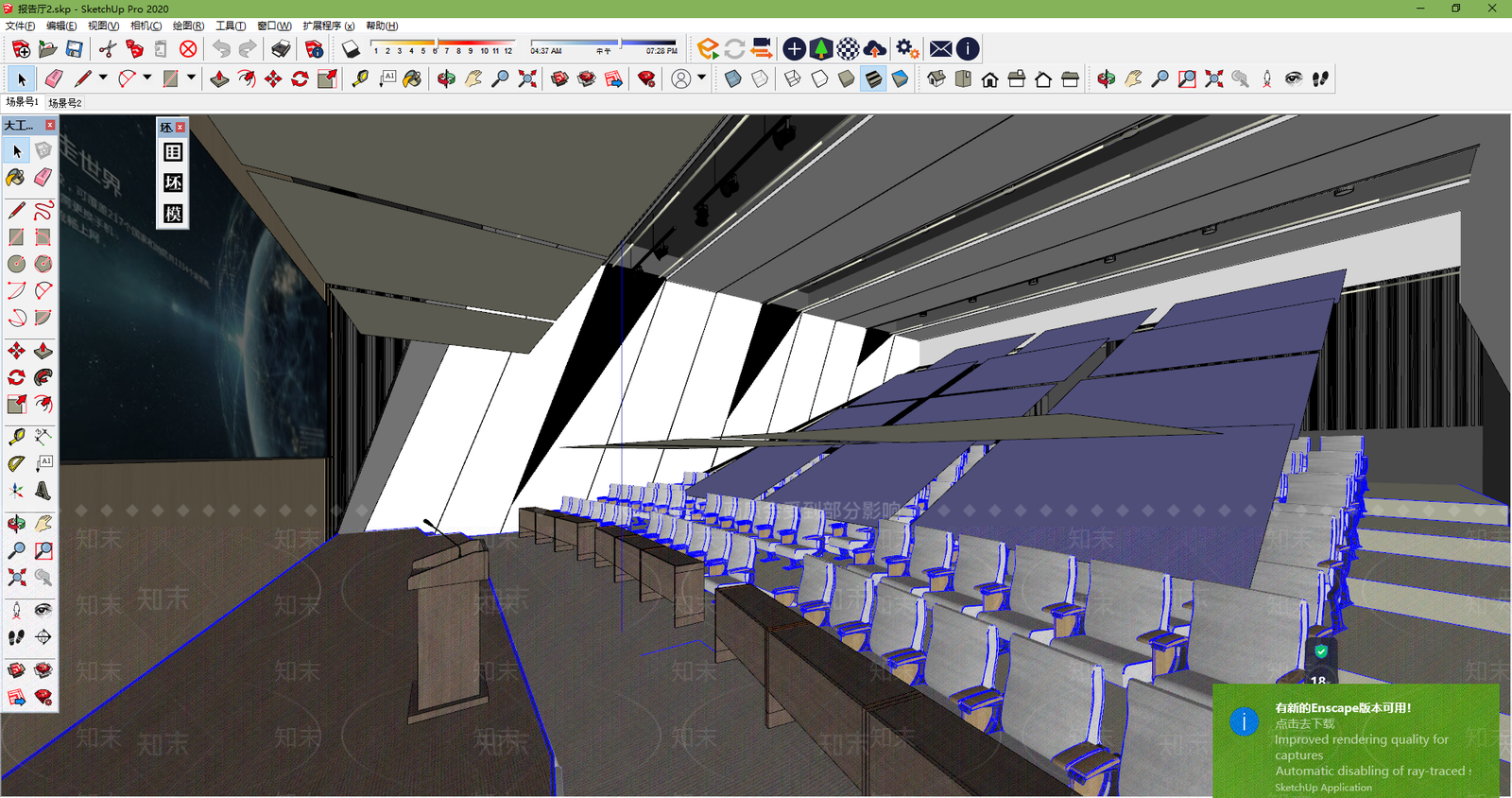Open the user account dropdown arrow
The width and height of the screenshot is (1512, 798).
coord(701,78)
